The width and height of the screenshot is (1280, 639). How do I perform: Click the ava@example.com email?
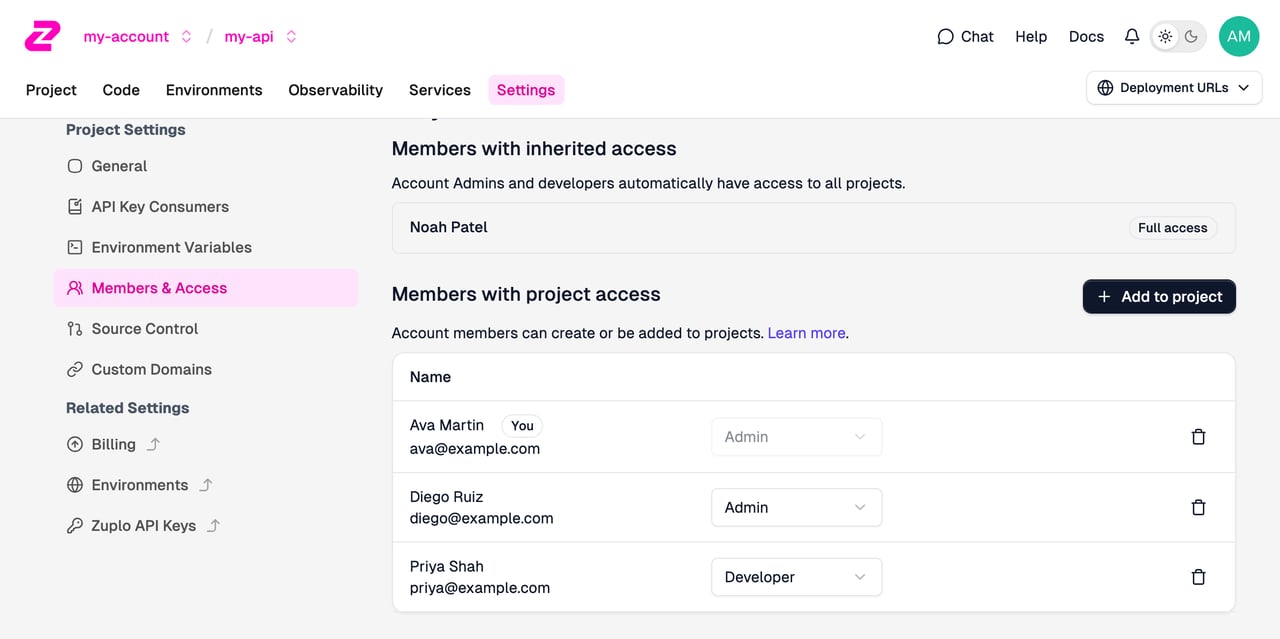(x=475, y=449)
